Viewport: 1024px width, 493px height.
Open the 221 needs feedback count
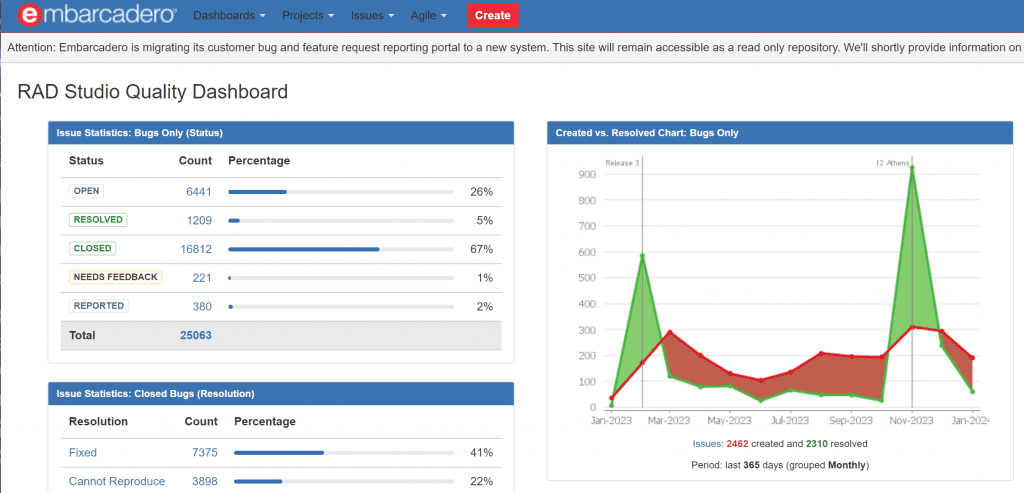click(x=202, y=278)
